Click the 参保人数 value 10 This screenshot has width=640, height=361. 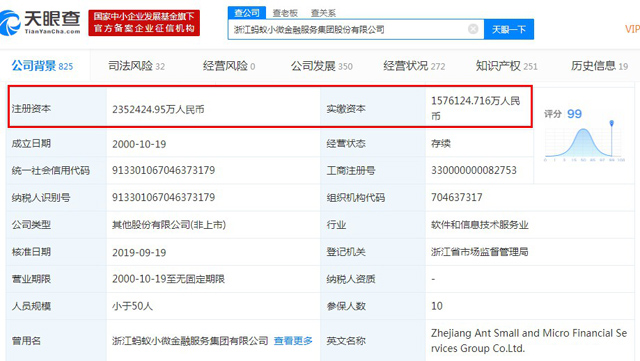[x=437, y=306]
